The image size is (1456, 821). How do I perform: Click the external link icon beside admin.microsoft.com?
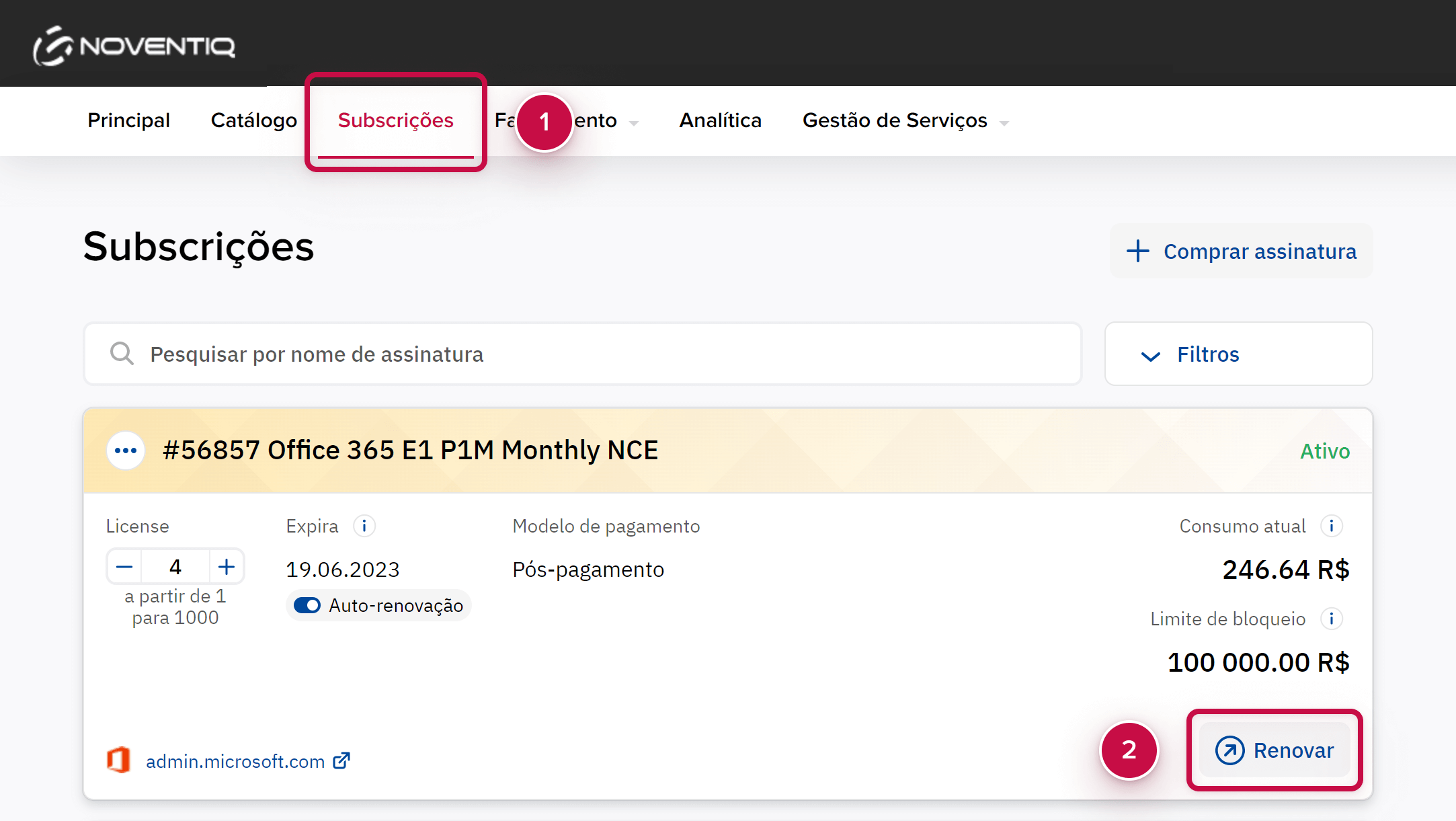341,760
